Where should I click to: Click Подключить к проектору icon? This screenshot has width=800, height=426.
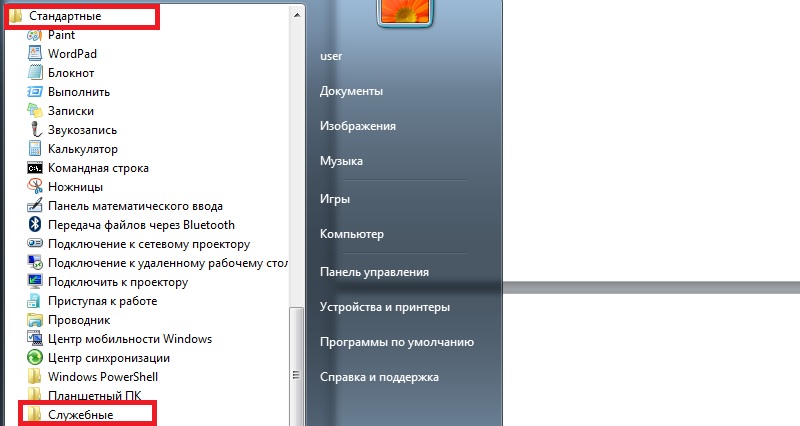coord(35,282)
